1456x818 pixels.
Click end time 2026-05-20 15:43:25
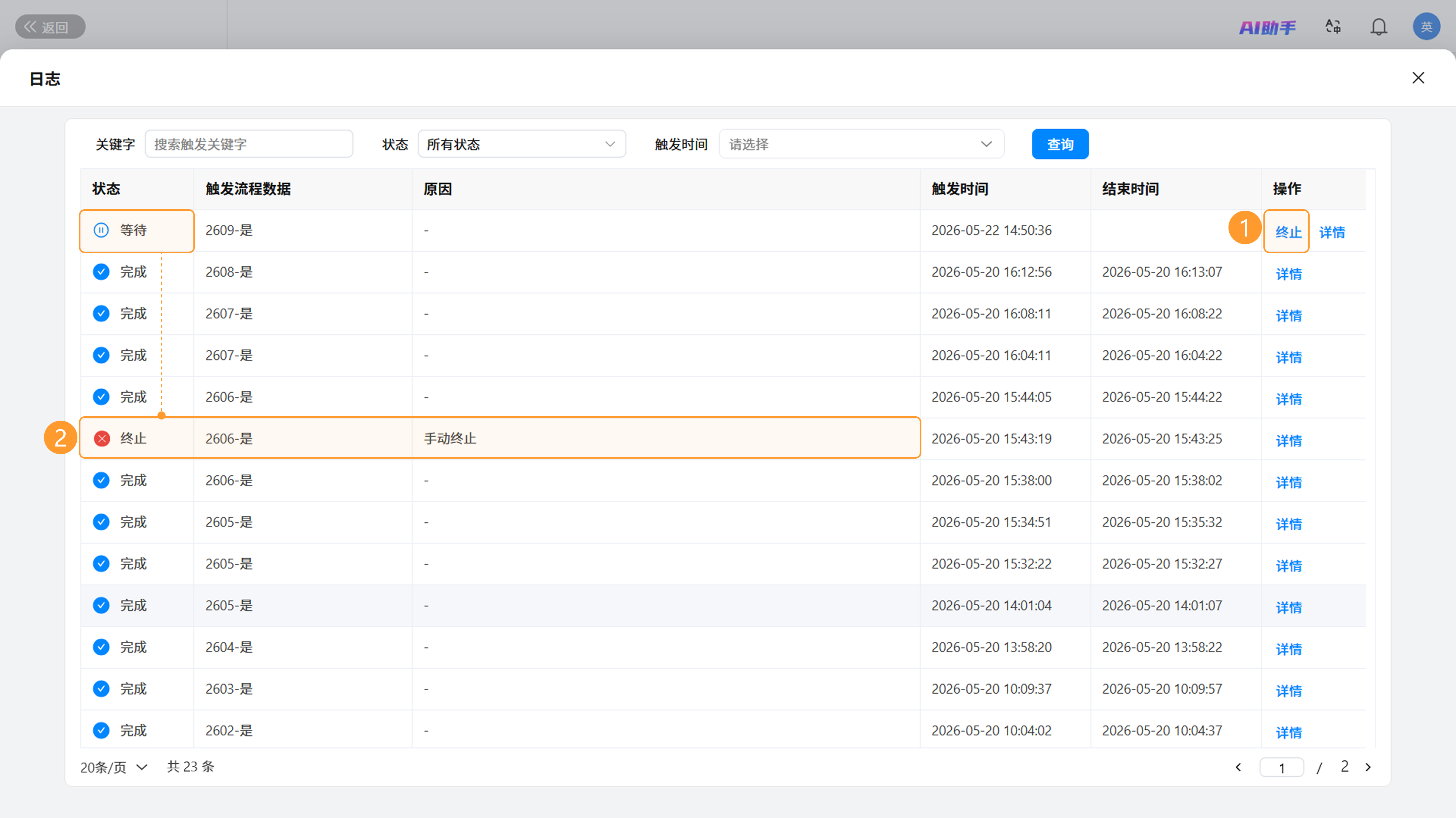[1162, 438]
